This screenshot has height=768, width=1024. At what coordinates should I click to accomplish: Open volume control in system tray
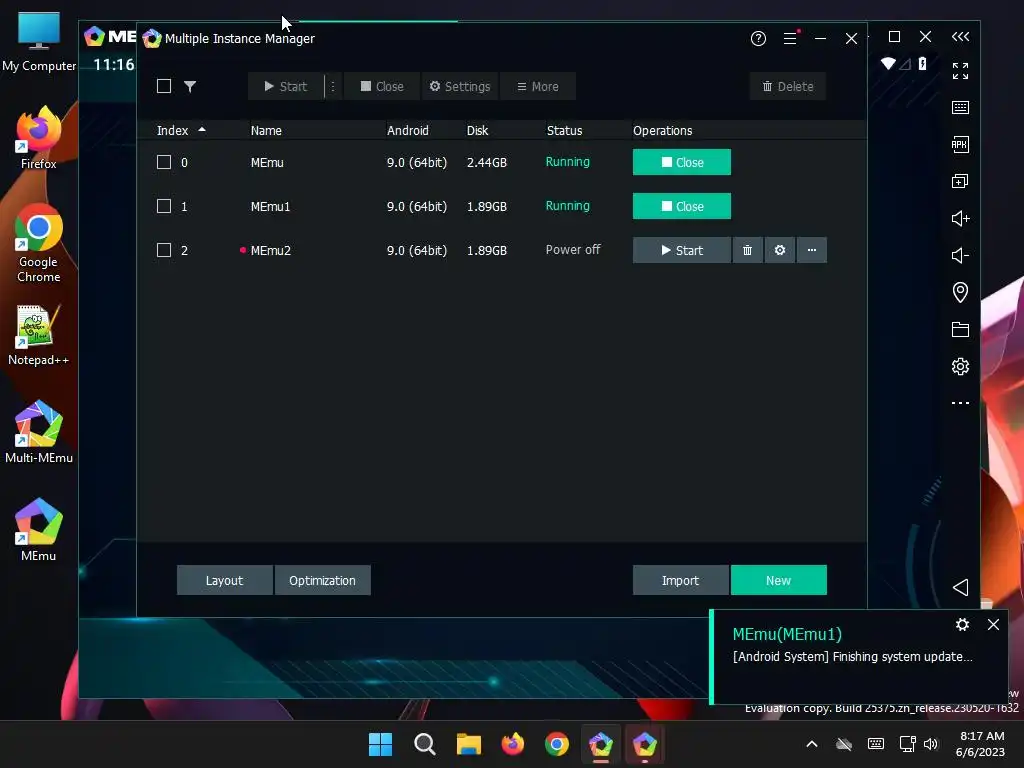[931, 744]
